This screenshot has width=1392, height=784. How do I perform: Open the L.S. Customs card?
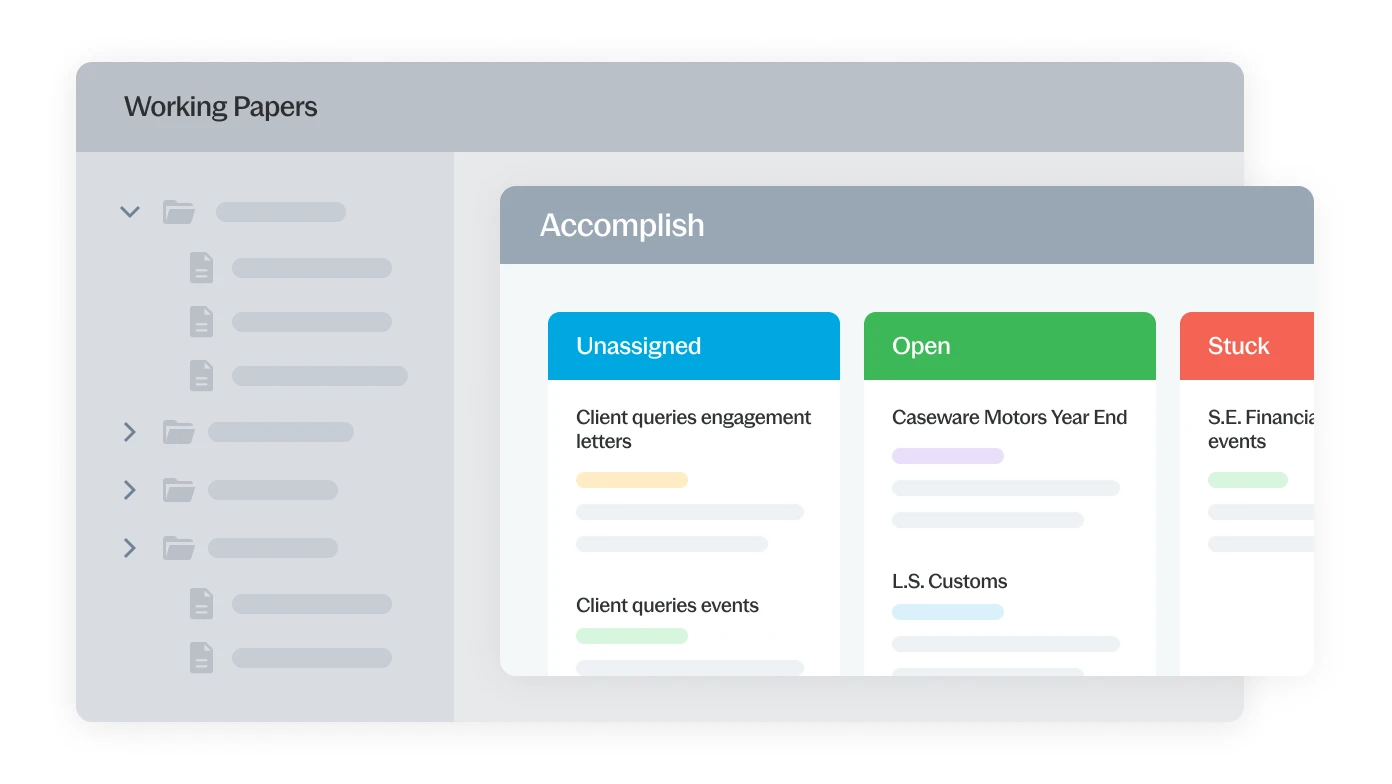[949, 581]
